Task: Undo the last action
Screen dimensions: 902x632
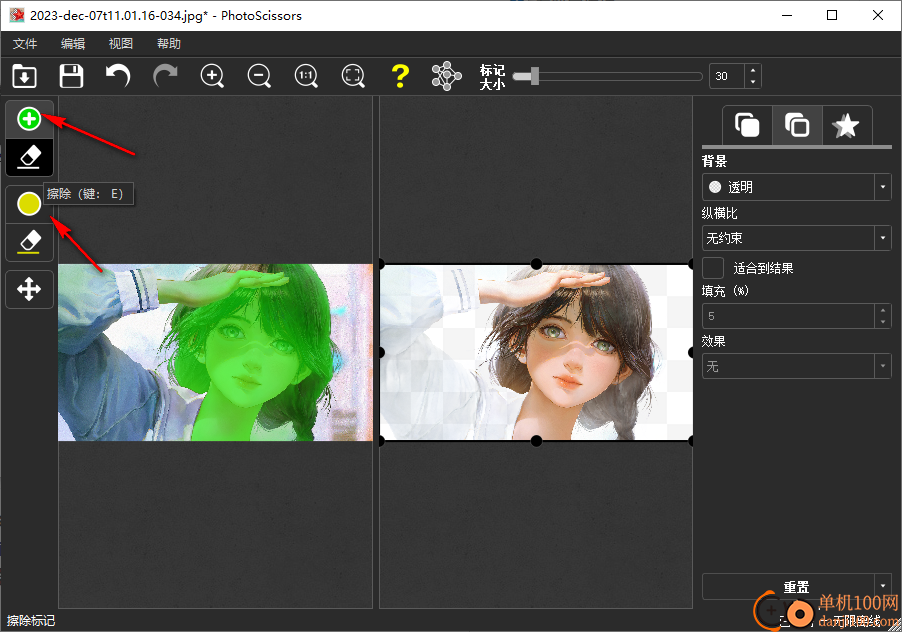Action: coord(118,76)
